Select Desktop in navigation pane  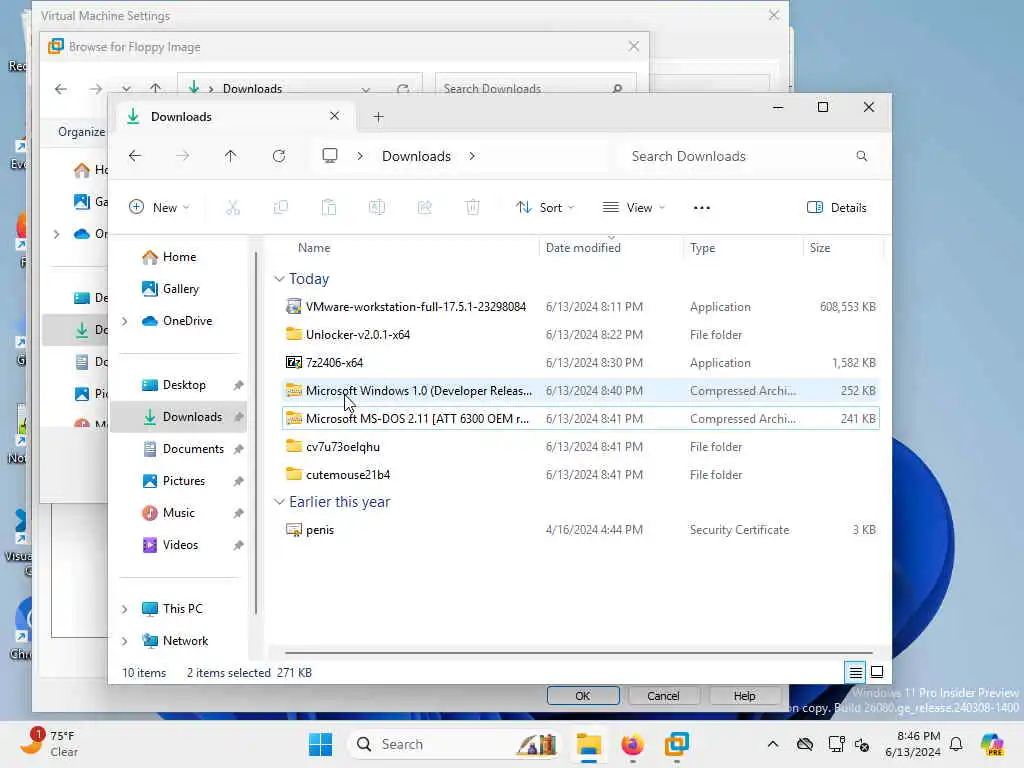pyautogui.click(x=178, y=385)
